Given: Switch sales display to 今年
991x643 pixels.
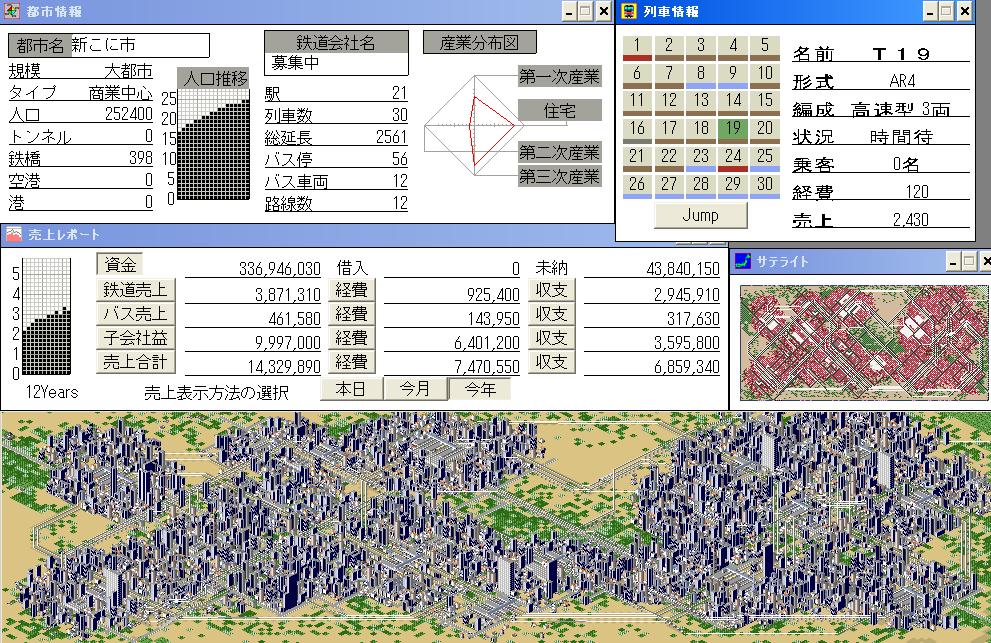Looking at the screenshot, I should 480,389.
